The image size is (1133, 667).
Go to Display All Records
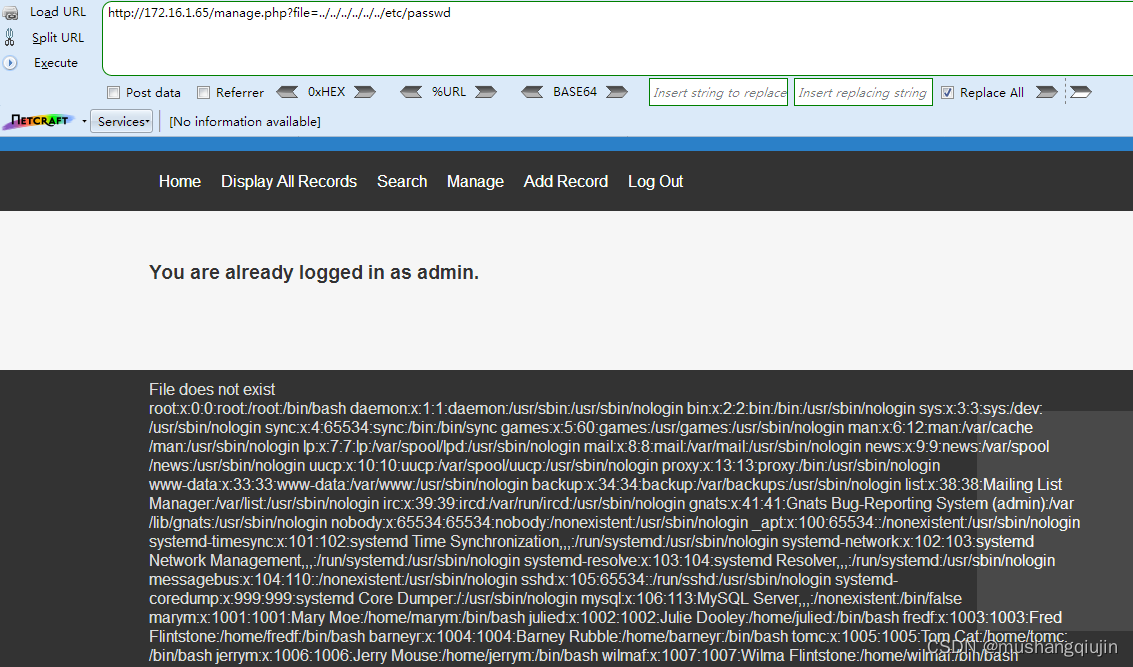tap(289, 181)
